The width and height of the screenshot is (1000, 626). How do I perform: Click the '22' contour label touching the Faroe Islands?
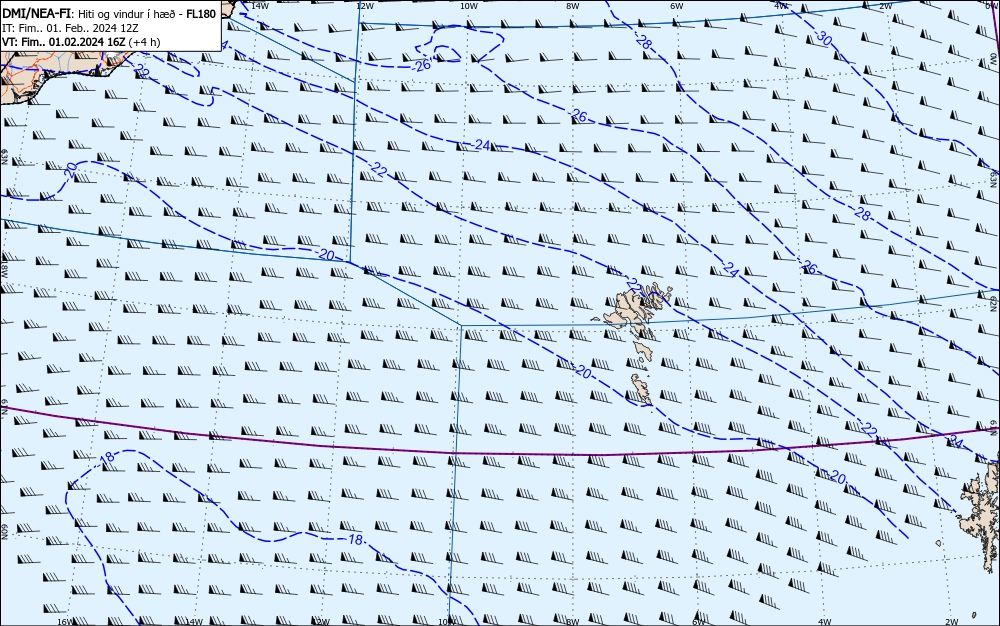(x=634, y=284)
